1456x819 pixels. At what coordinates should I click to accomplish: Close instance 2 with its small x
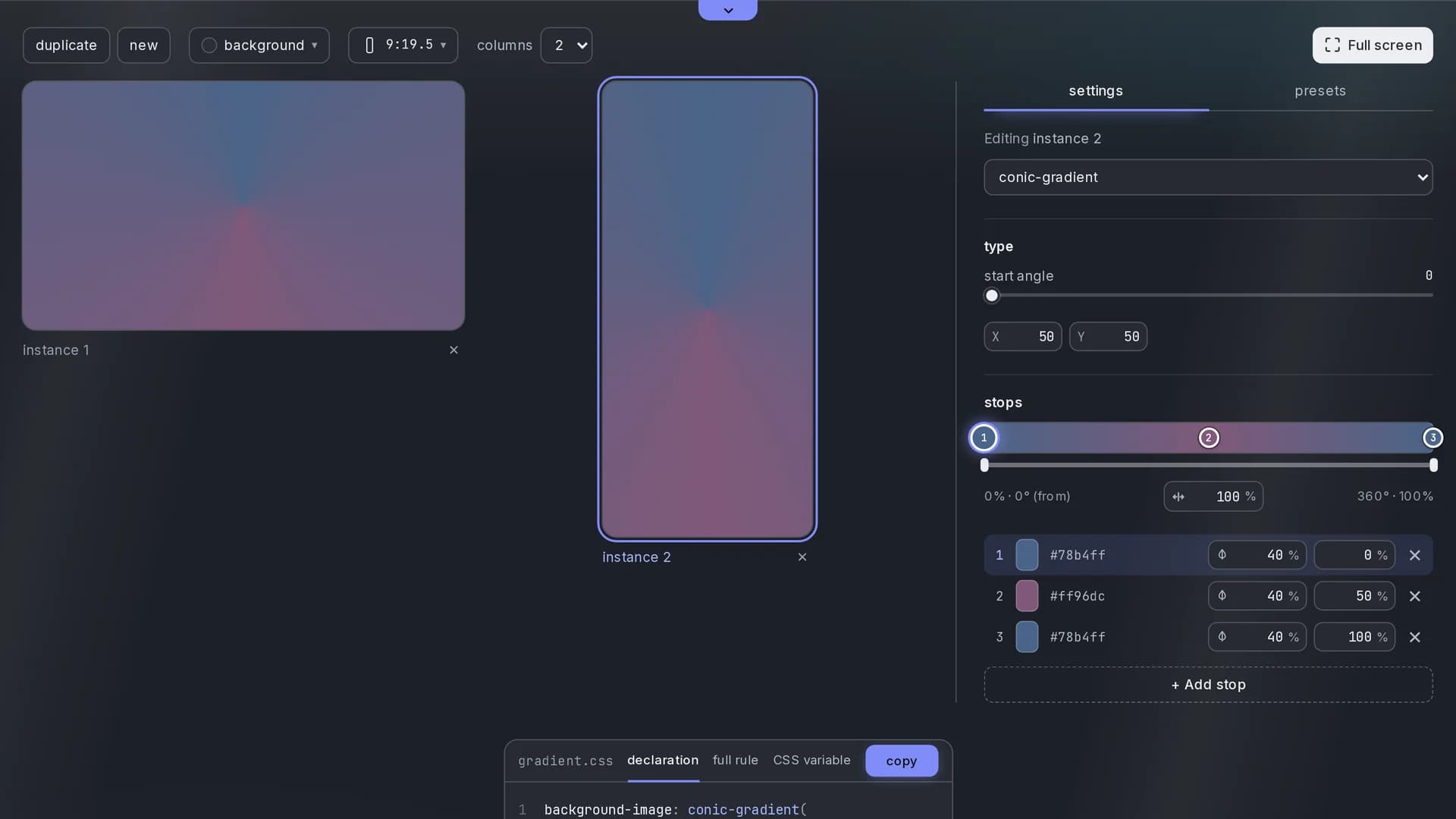[x=802, y=557]
